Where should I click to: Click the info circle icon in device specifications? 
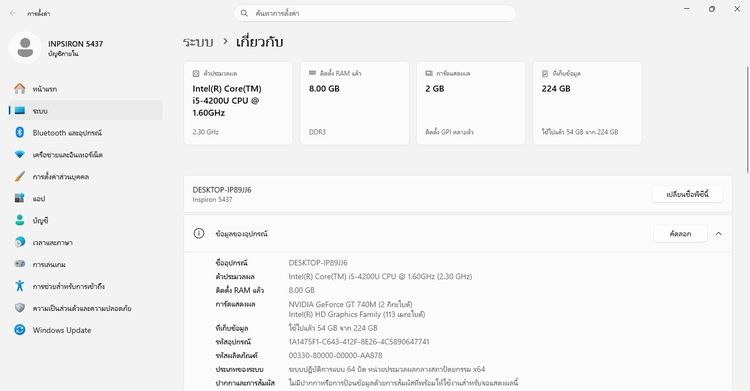[x=199, y=234]
